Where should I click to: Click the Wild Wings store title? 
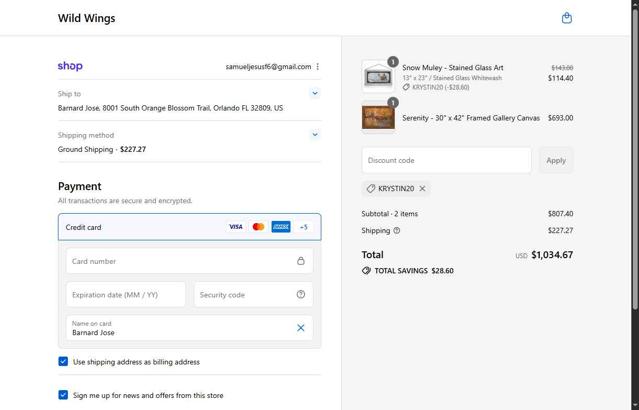[x=86, y=18]
